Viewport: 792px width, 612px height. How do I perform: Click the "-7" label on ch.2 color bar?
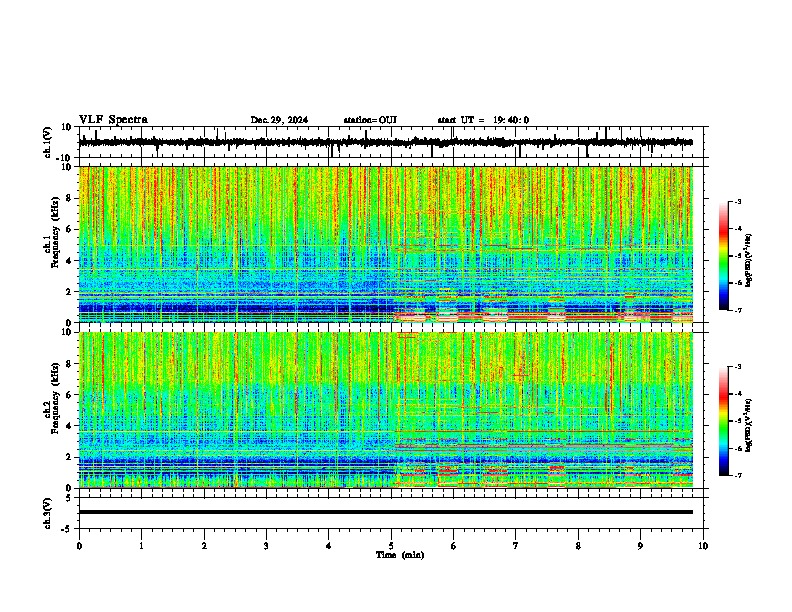point(738,475)
